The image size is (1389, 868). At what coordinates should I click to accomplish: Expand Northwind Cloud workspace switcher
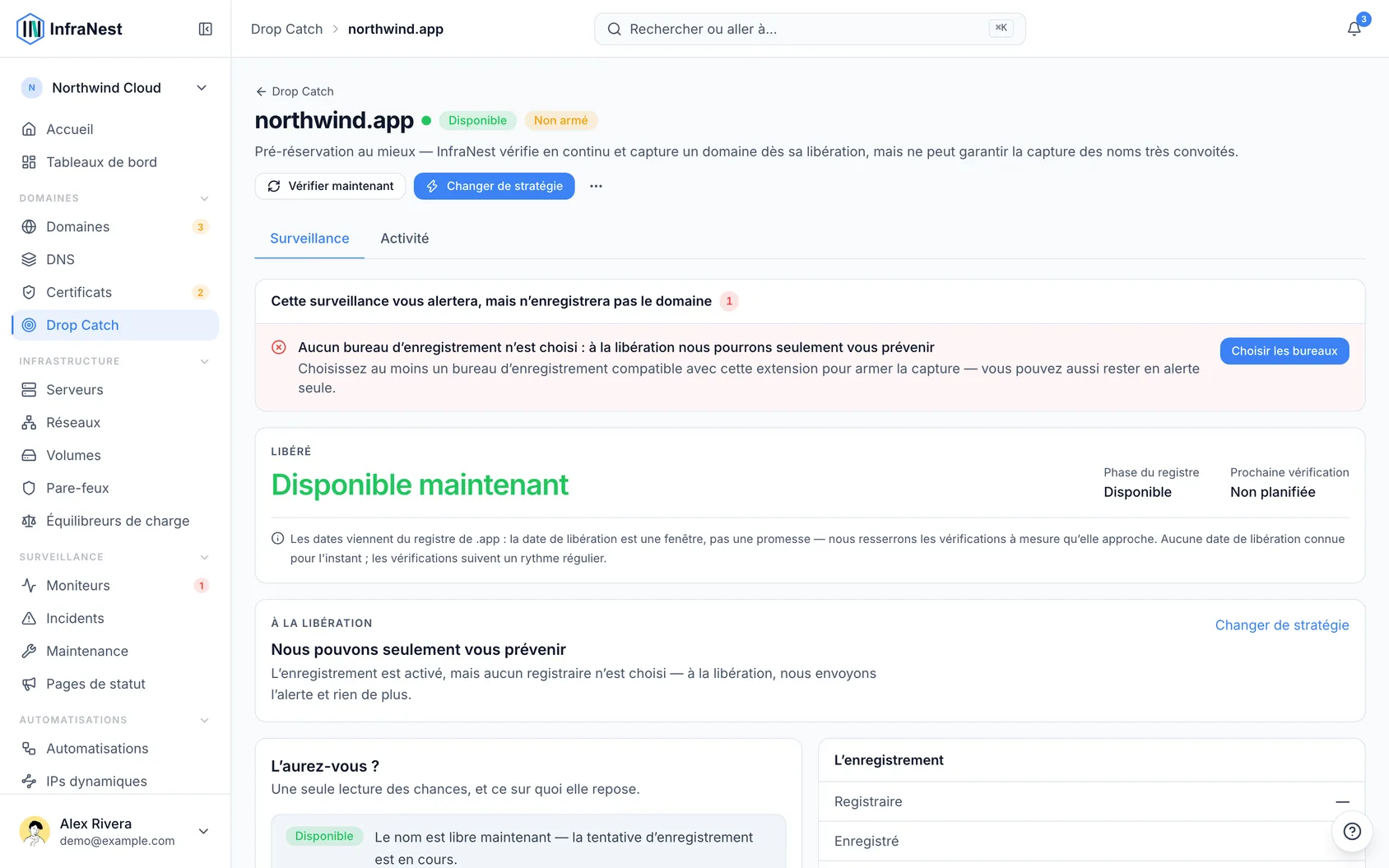click(x=115, y=88)
